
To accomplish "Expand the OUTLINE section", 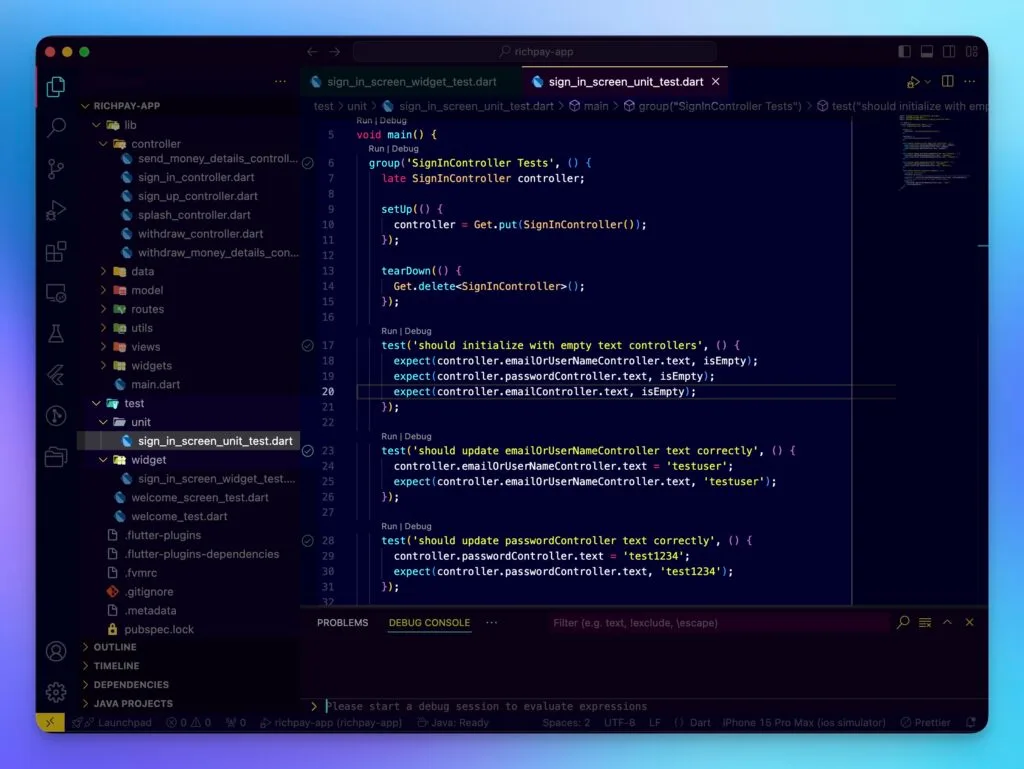I will tap(188, 647).
